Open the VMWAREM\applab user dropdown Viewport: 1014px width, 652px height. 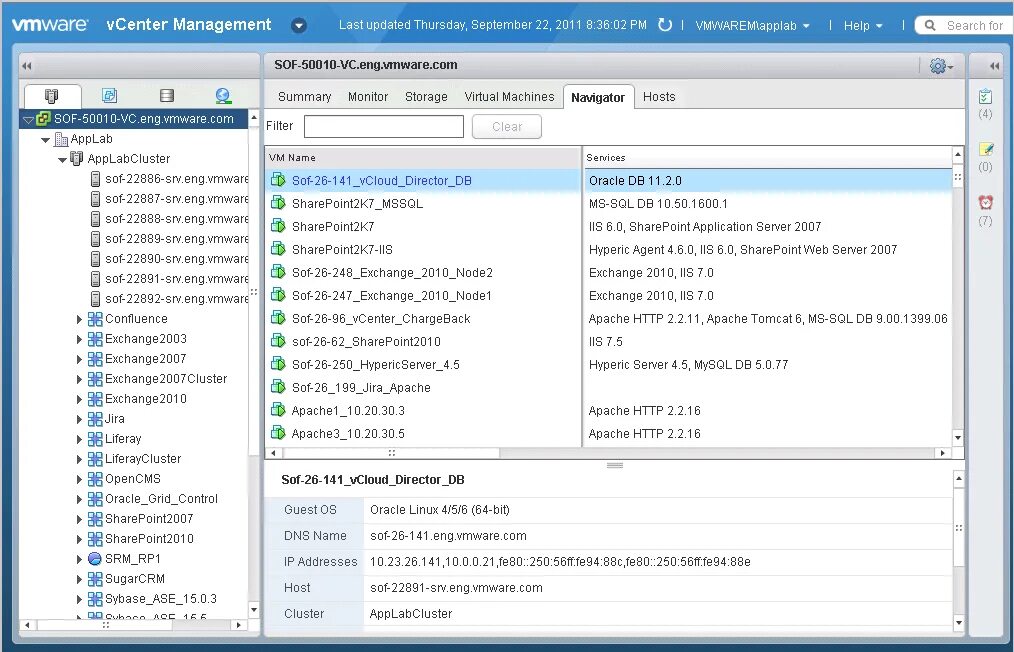pyautogui.click(x=751, y=25)
